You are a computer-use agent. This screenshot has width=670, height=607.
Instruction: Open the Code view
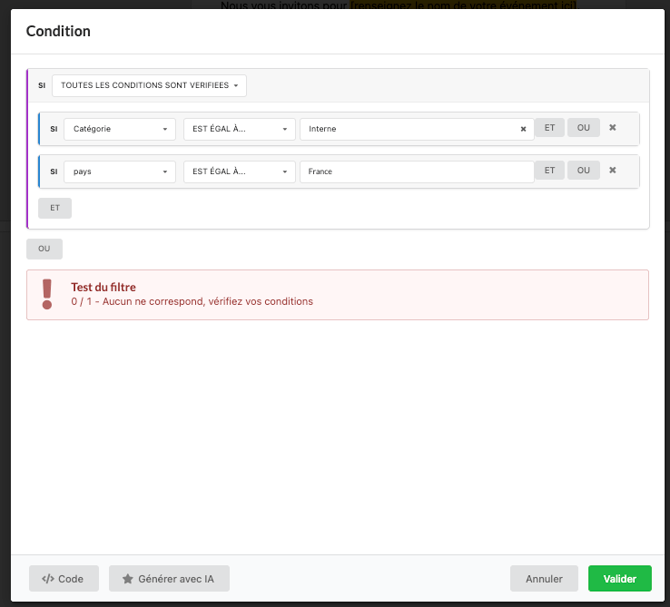[64, 579]
